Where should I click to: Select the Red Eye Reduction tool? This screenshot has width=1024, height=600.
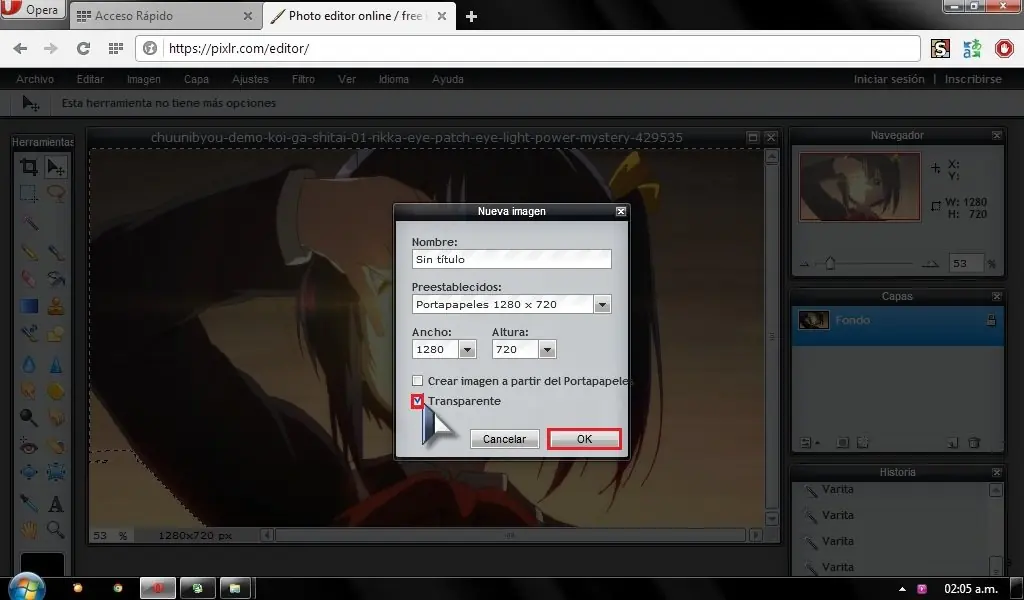click(x=29, y=447)
